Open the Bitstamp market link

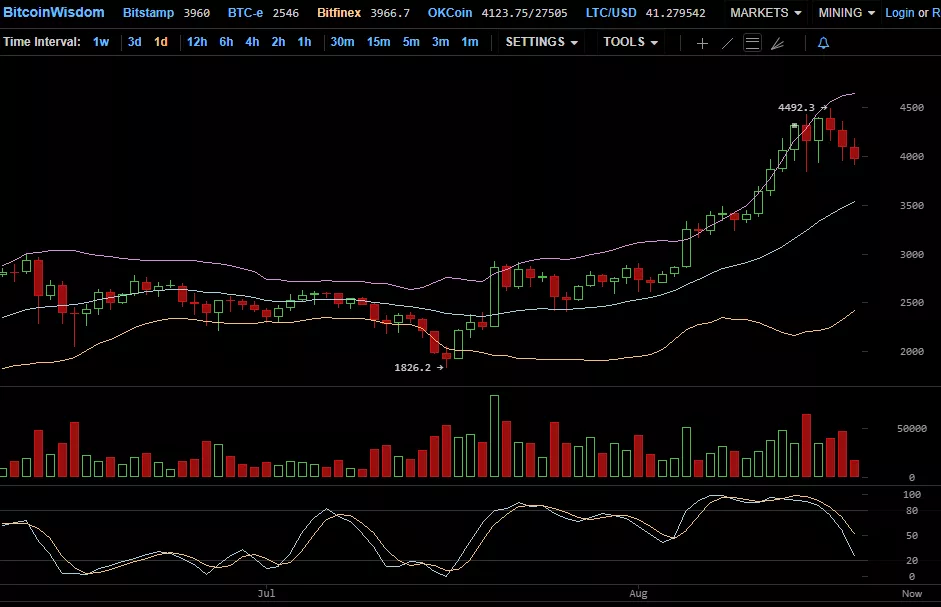click(147, 13)
